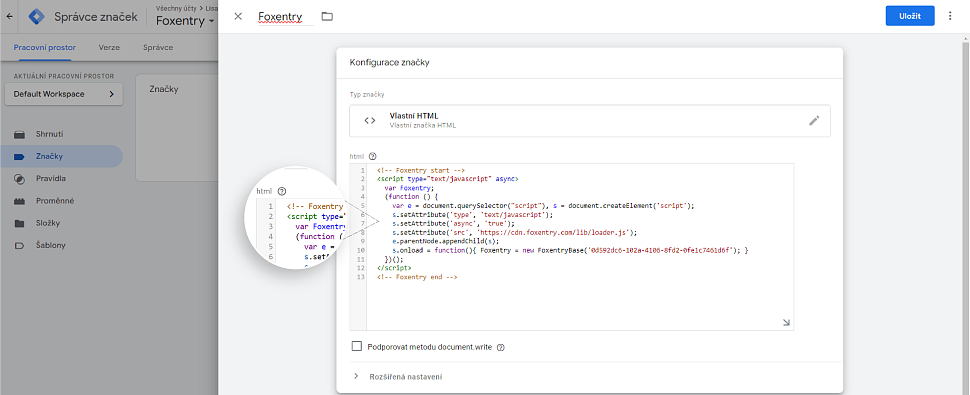Click the Šablony label icon
970x395 pixels.
click(x=19, y=245)
